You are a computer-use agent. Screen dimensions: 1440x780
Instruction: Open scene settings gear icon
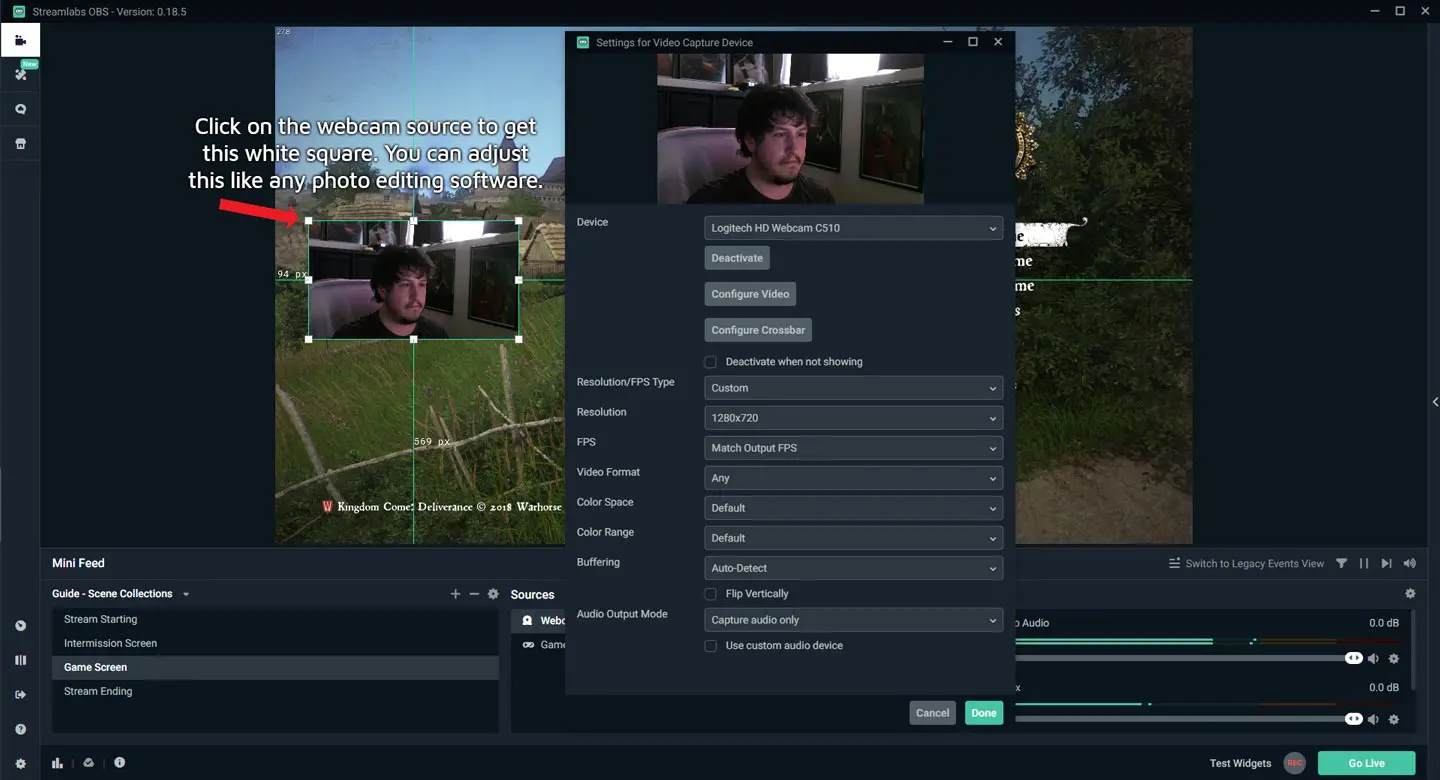pyautogui.click(x=493, y=594)
